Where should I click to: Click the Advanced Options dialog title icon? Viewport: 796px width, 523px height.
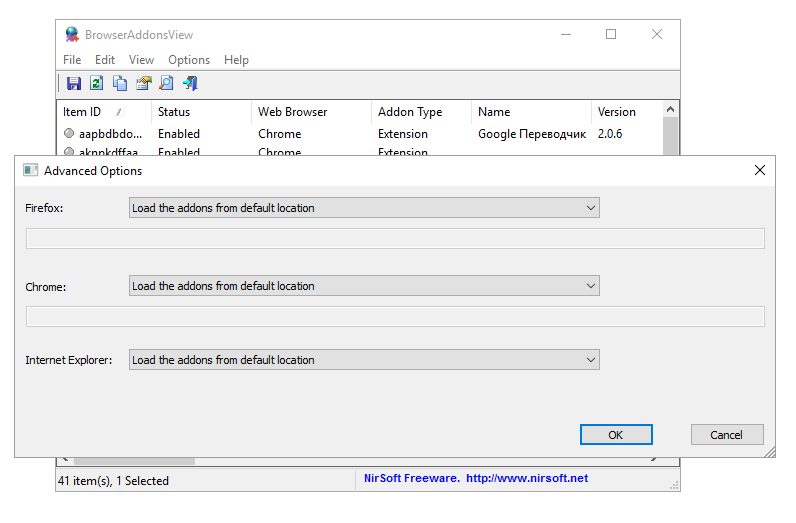tap(30, 170)
